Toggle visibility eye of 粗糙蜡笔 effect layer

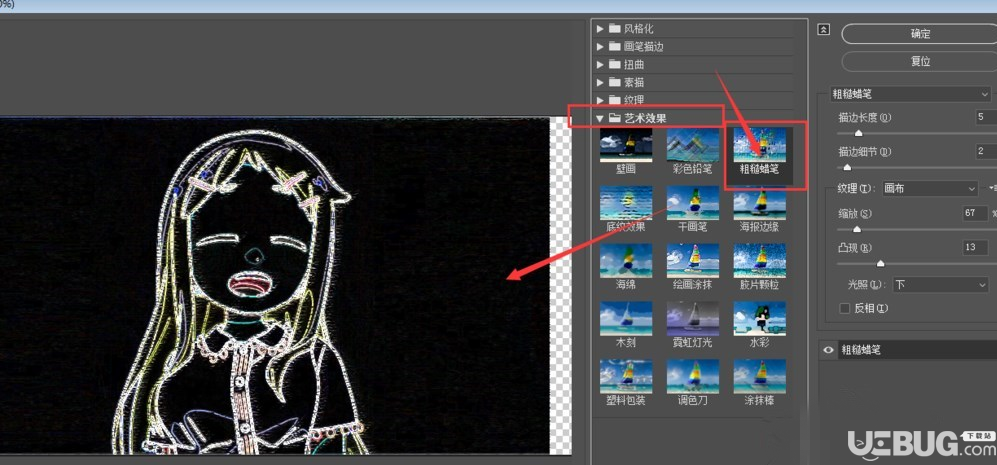828,350
